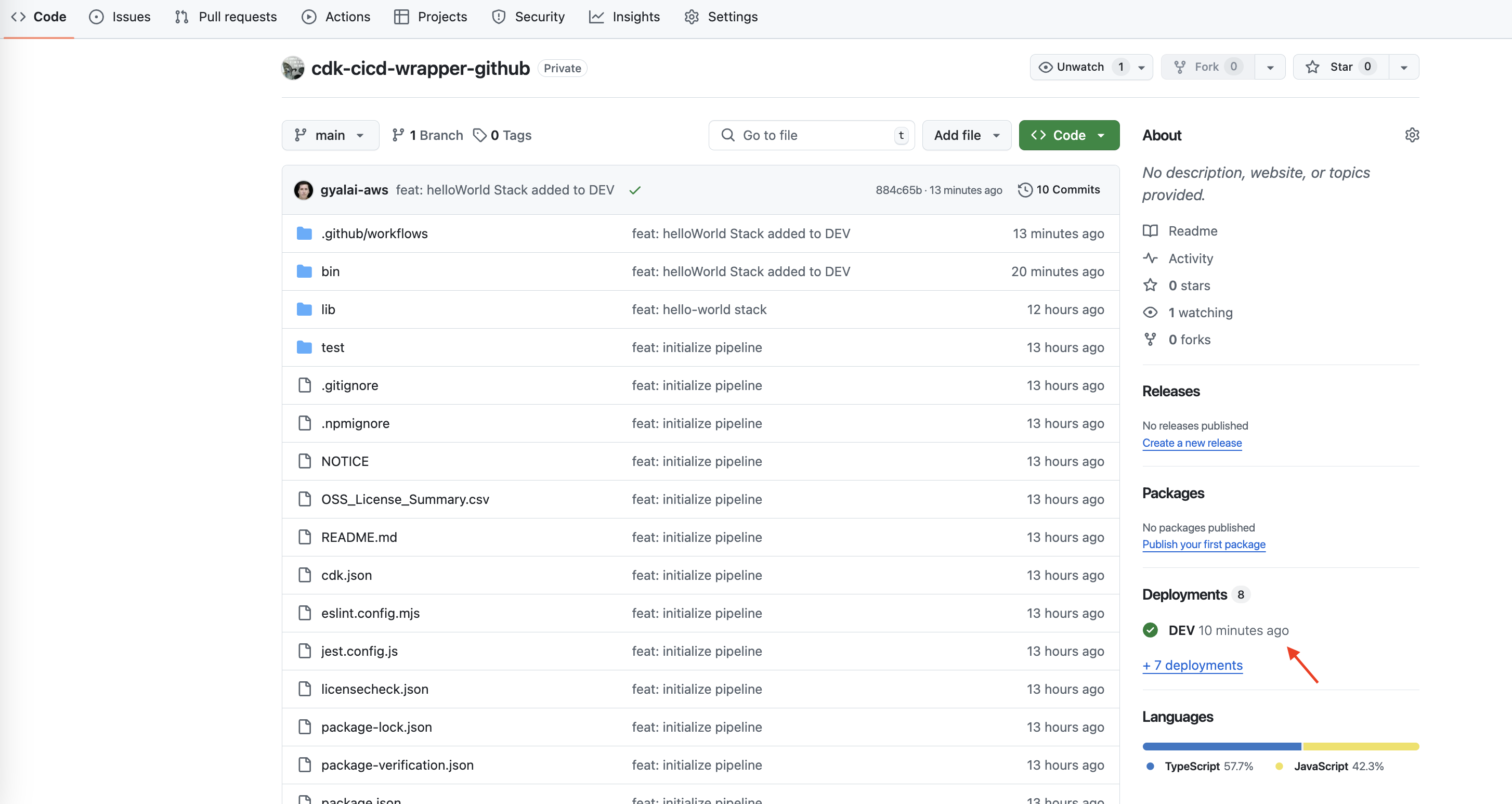Screen dimensions: 1512x804
Task: Open the green Code dropdown button
Action: (1069, 135)
